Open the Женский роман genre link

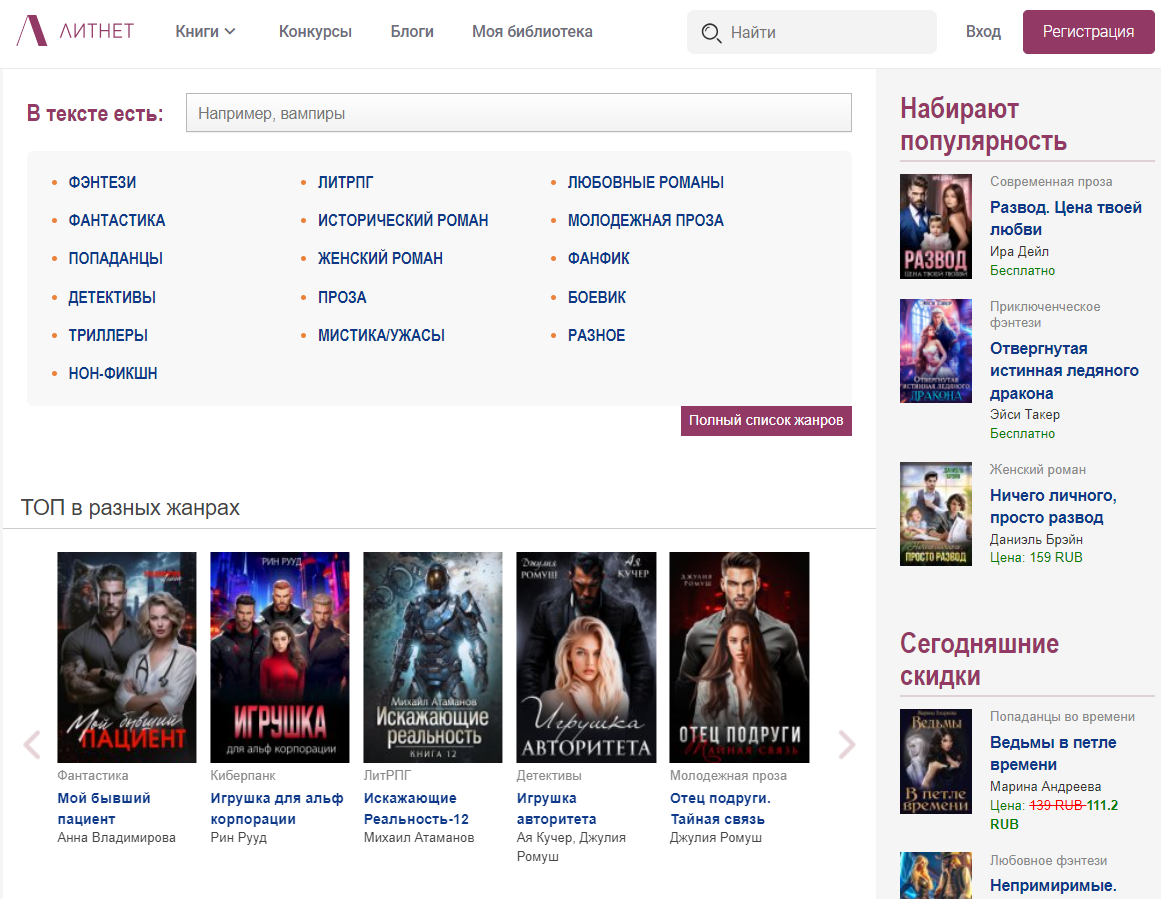coord(380,258)
